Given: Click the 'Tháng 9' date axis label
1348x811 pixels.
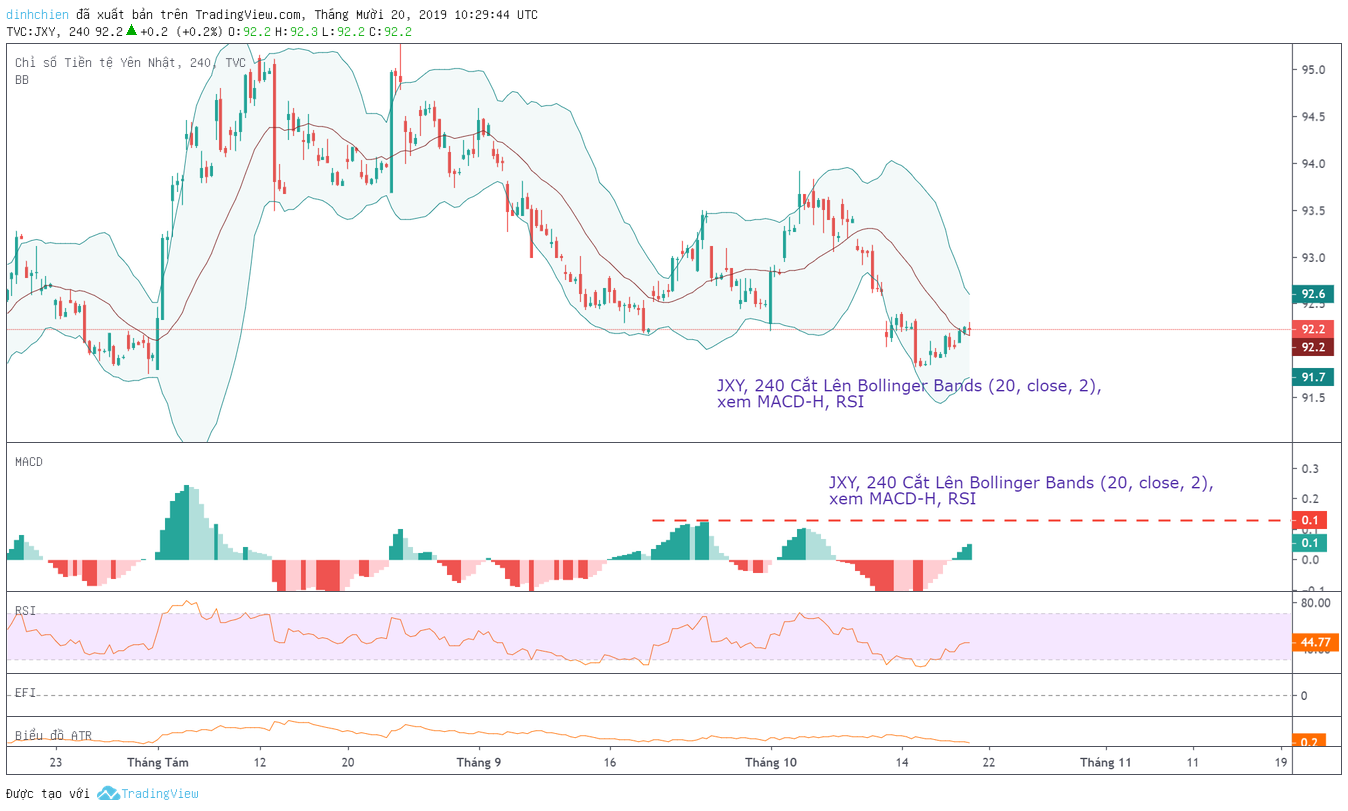Looking at the screenshot, I should [x=478, y=762].
